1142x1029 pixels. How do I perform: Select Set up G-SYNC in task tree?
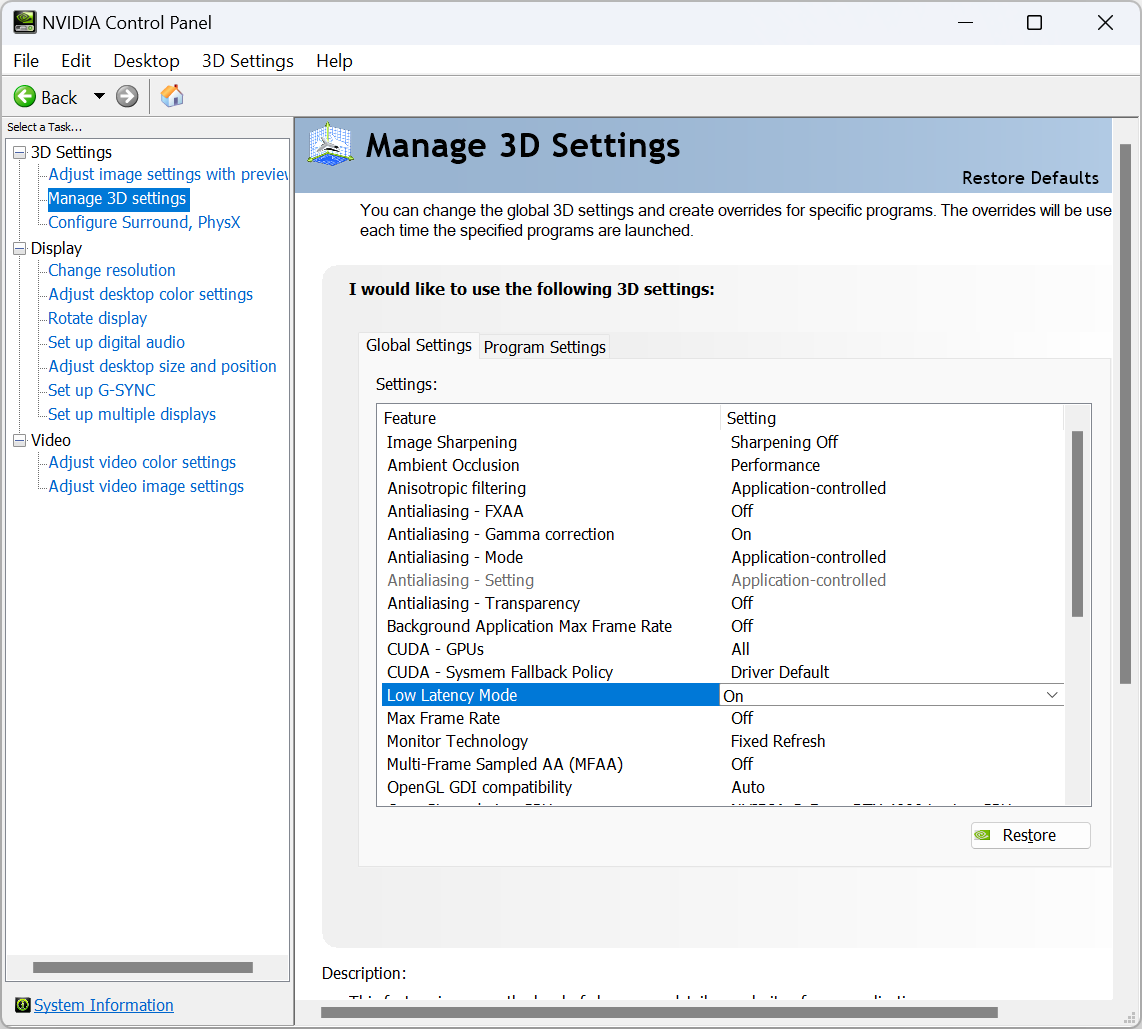[102, 390]
